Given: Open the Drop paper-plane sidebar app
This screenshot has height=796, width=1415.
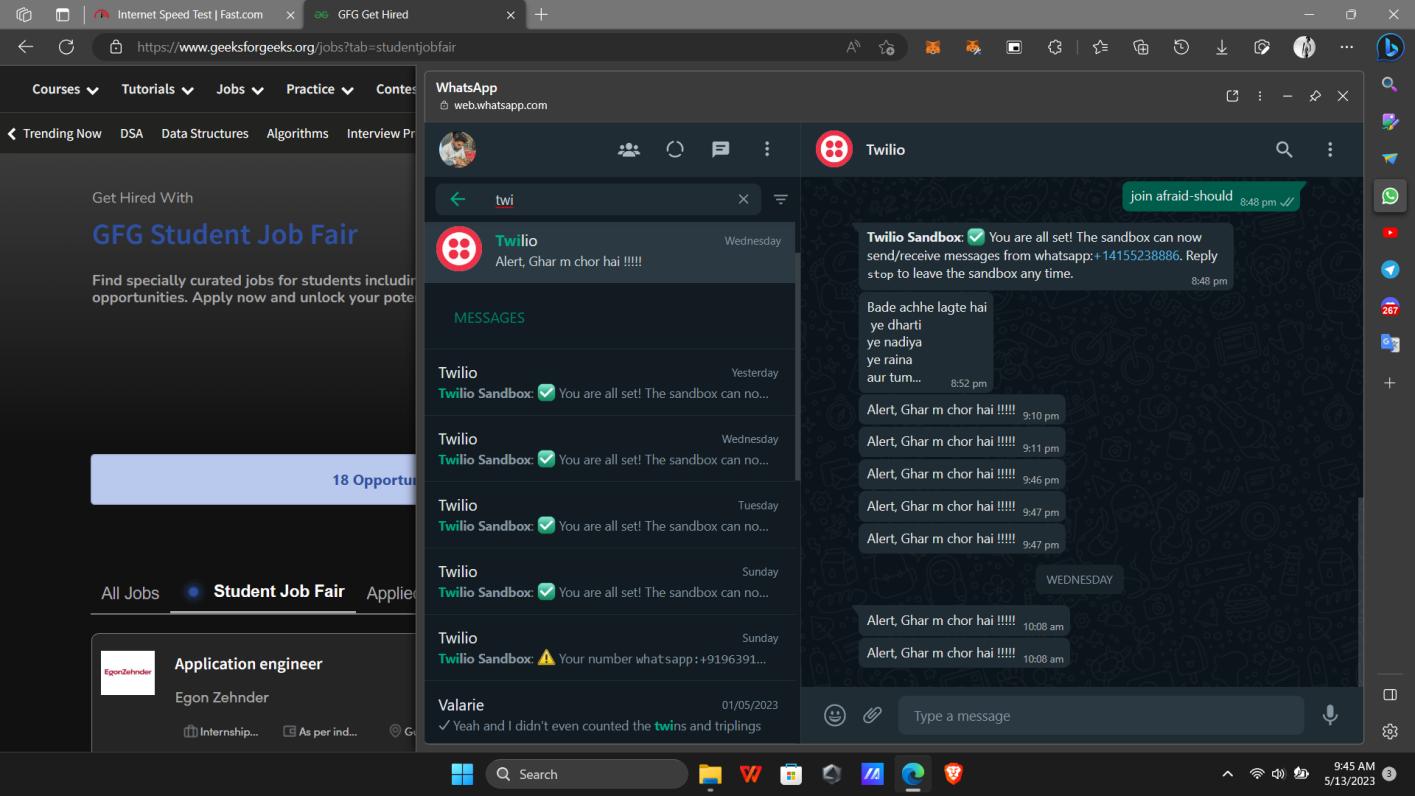Looking at the screenshot, I should click(x=1390, y=158).
